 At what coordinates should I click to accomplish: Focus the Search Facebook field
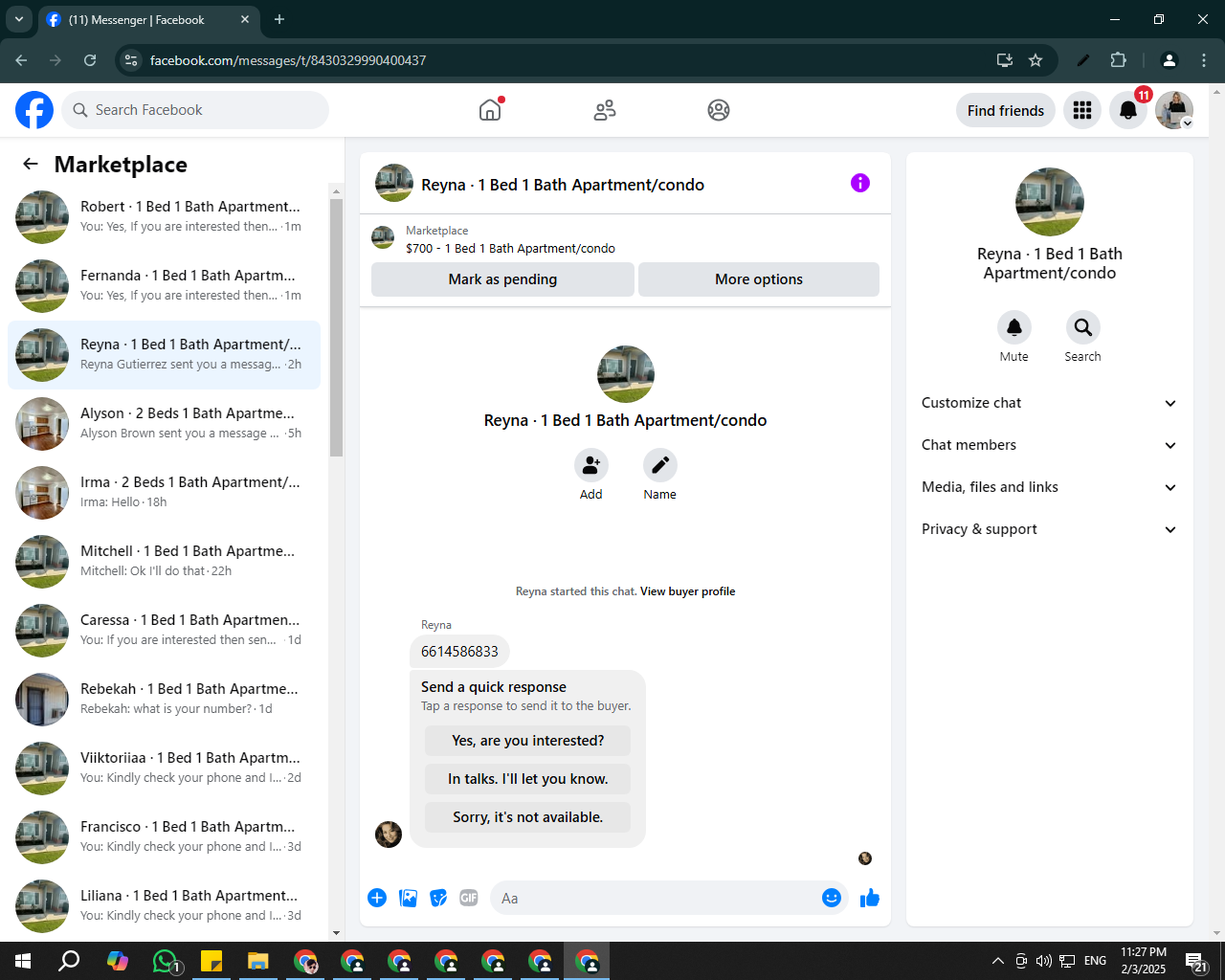(x=195, y=110)
